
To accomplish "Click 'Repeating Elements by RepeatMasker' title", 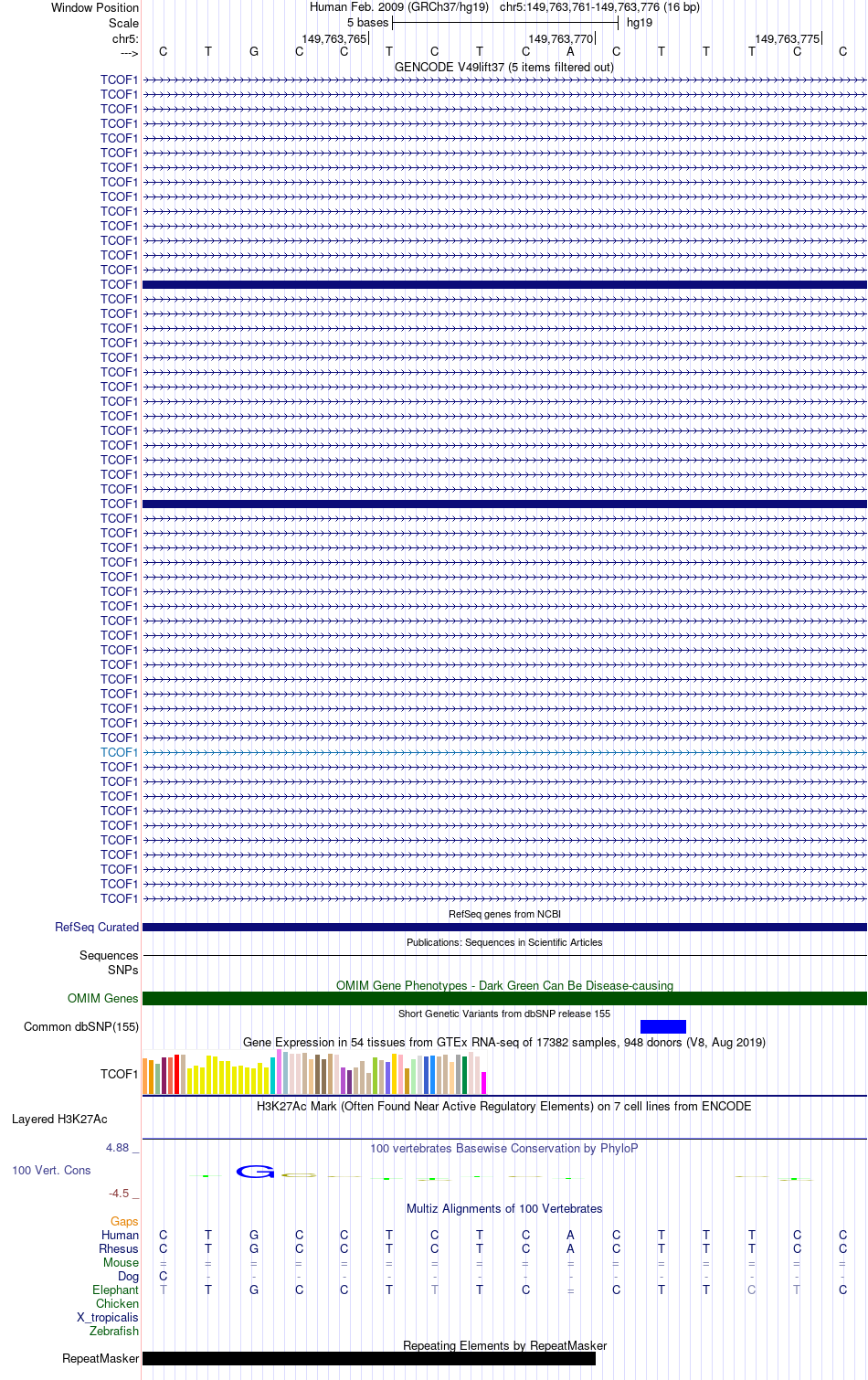I will point(504,1345).
